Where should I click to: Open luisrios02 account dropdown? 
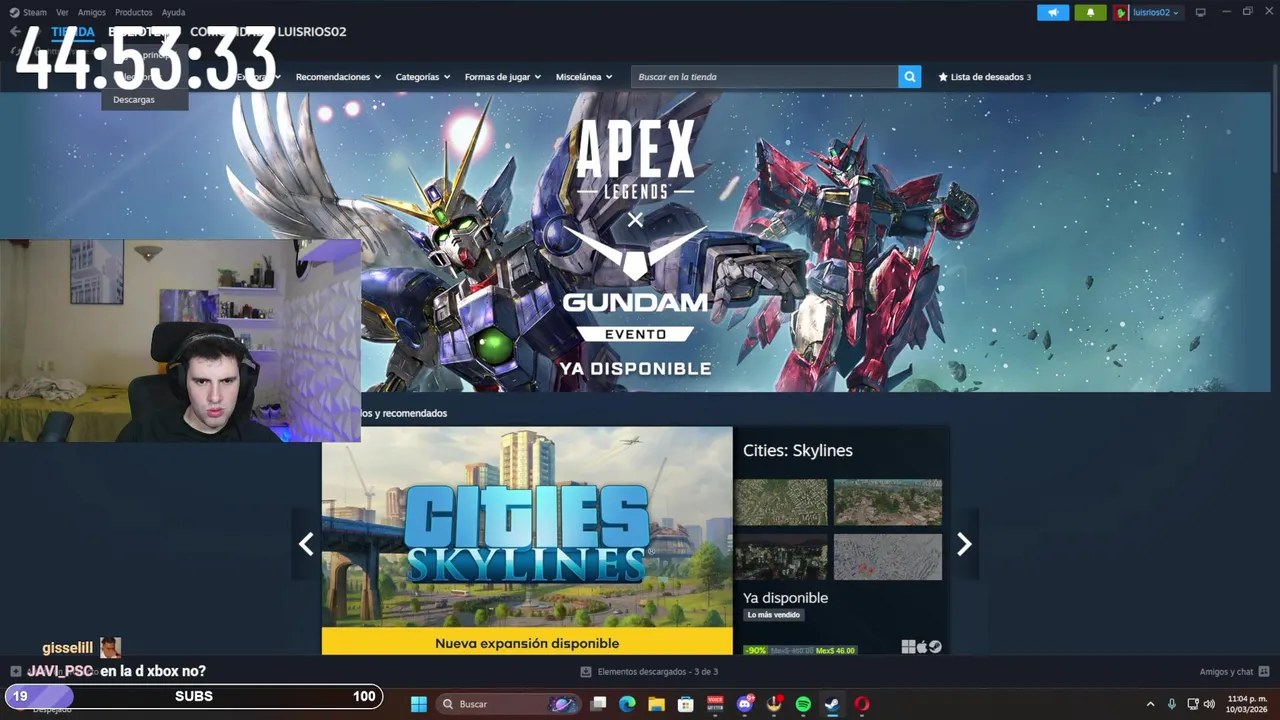pyautogui.click(x=1147, y=12)
